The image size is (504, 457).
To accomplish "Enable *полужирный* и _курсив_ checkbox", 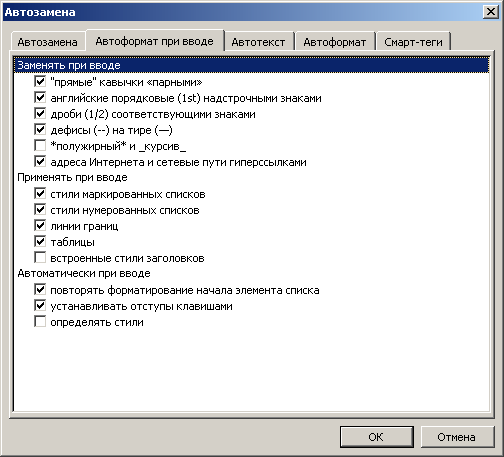I will 40,145.
